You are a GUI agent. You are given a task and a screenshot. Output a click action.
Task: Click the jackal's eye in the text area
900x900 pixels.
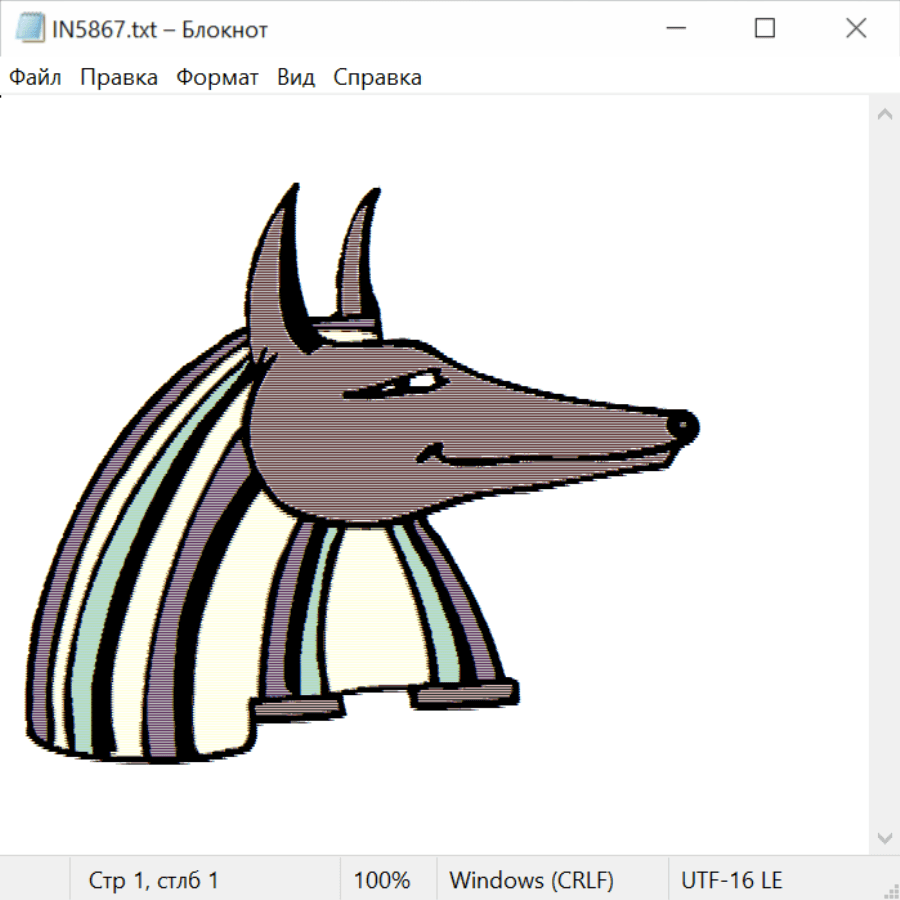(422, 382)
